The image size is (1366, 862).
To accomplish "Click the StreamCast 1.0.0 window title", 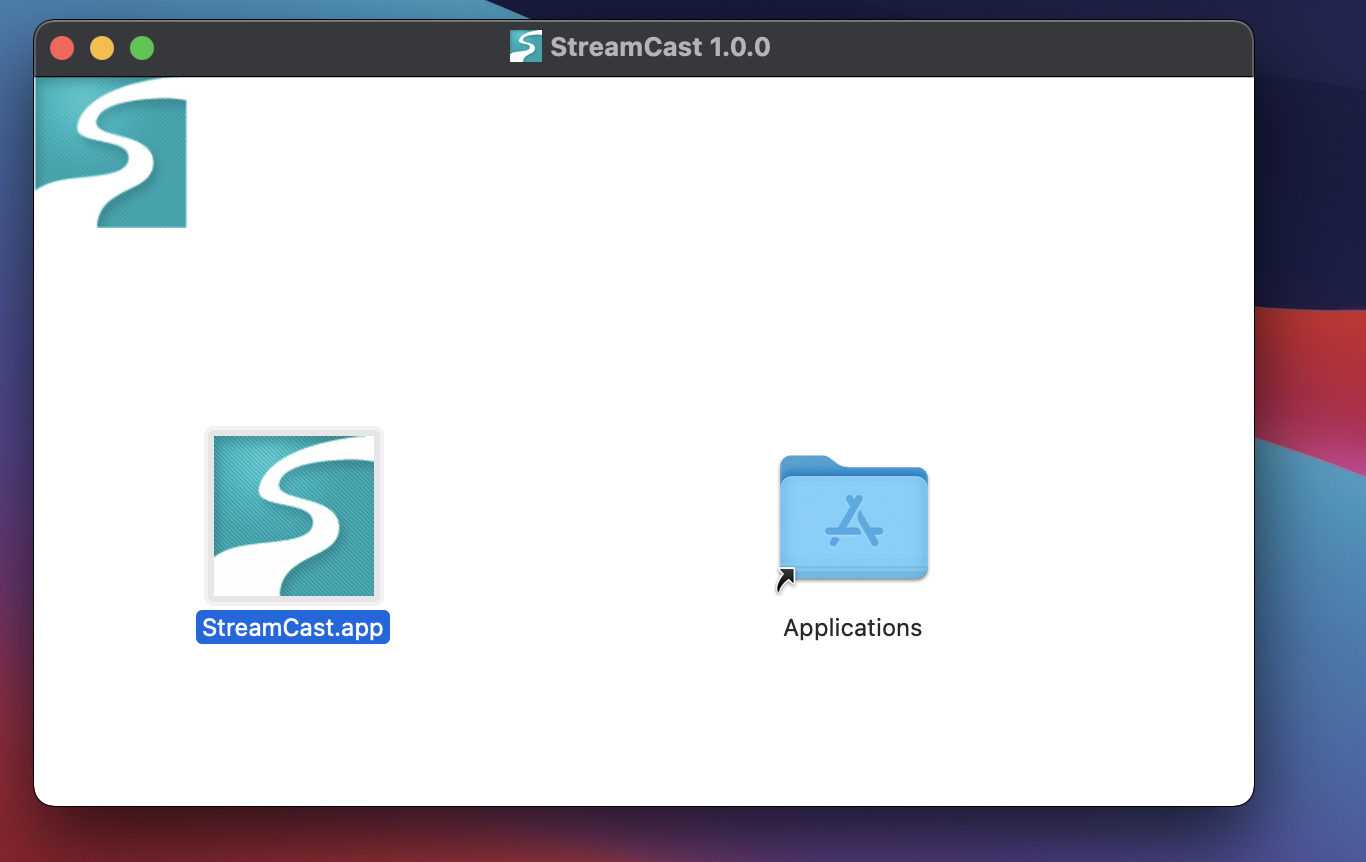I will [660, 46].
